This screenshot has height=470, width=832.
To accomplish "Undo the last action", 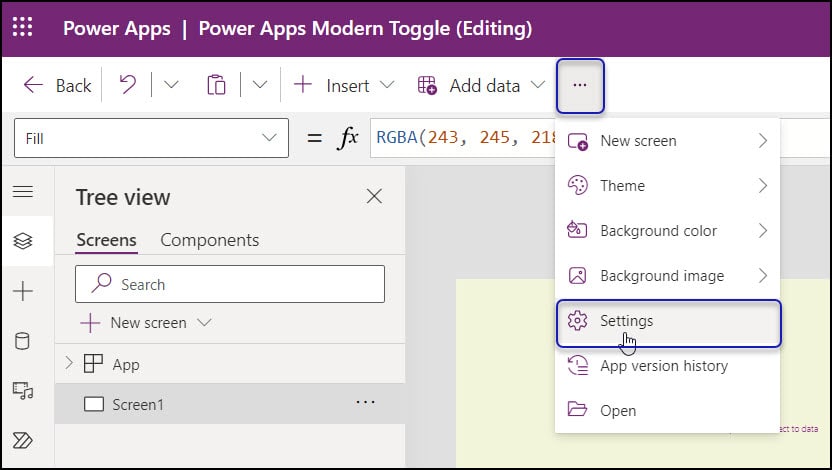I will (127, 85).
